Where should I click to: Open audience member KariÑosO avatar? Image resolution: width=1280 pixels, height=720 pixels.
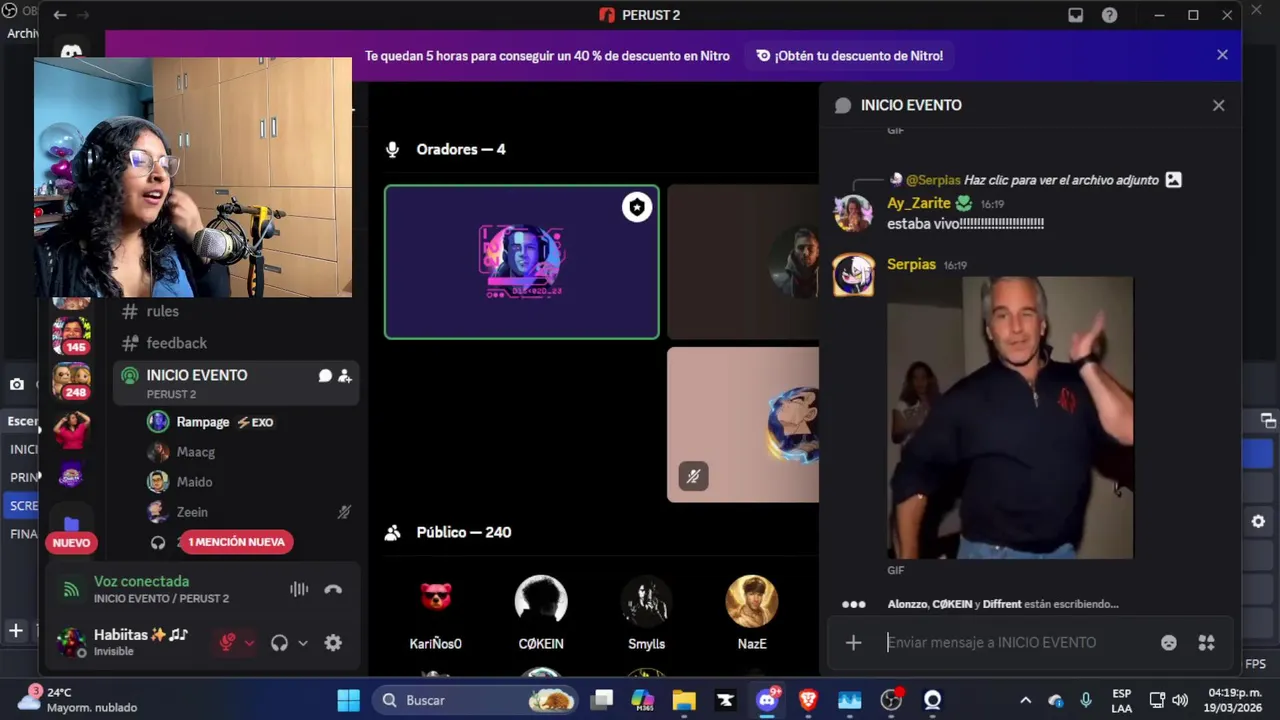[435, 600]
